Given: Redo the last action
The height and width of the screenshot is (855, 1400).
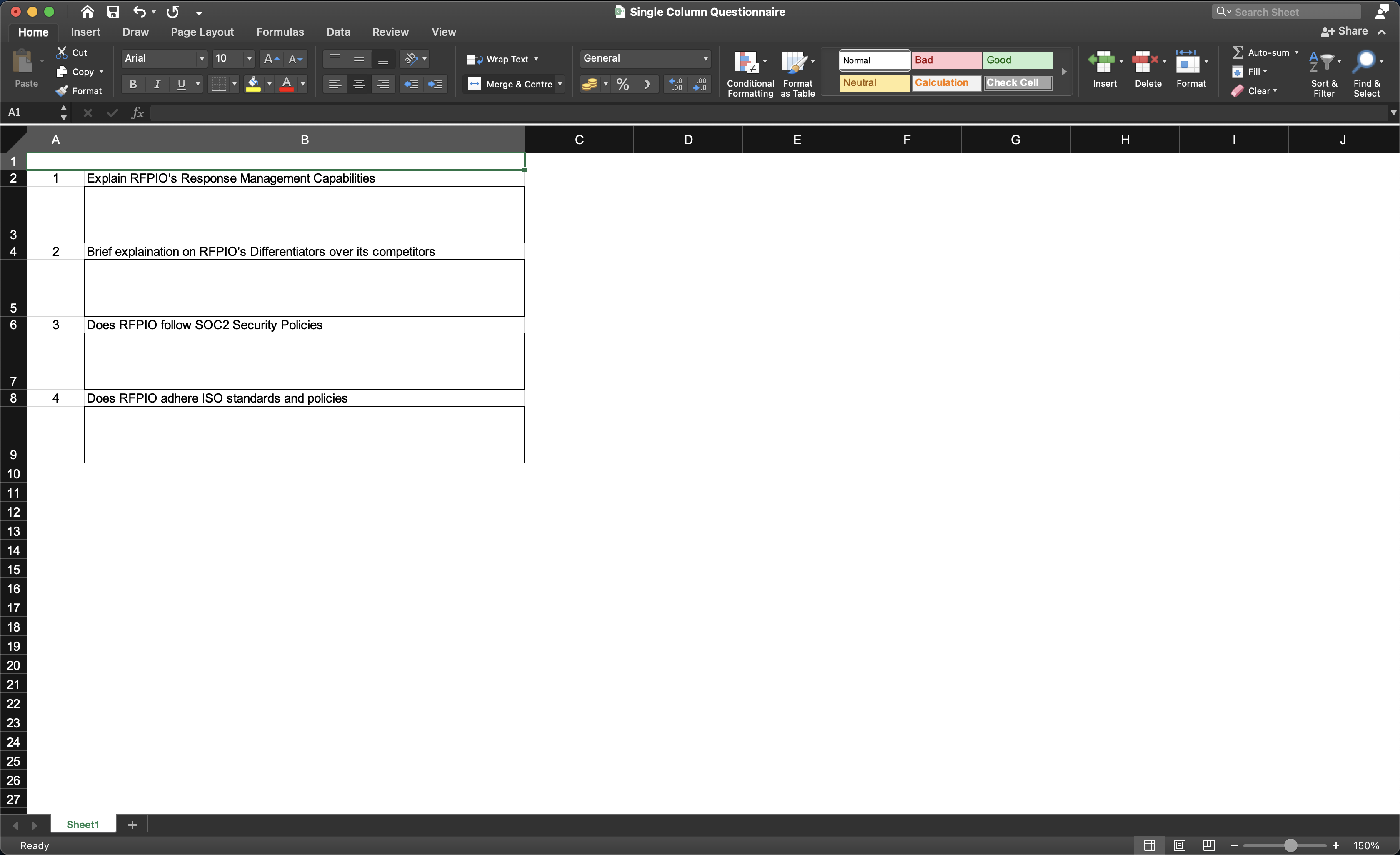Looking at the screenshot, I should (x=173, y=11).
